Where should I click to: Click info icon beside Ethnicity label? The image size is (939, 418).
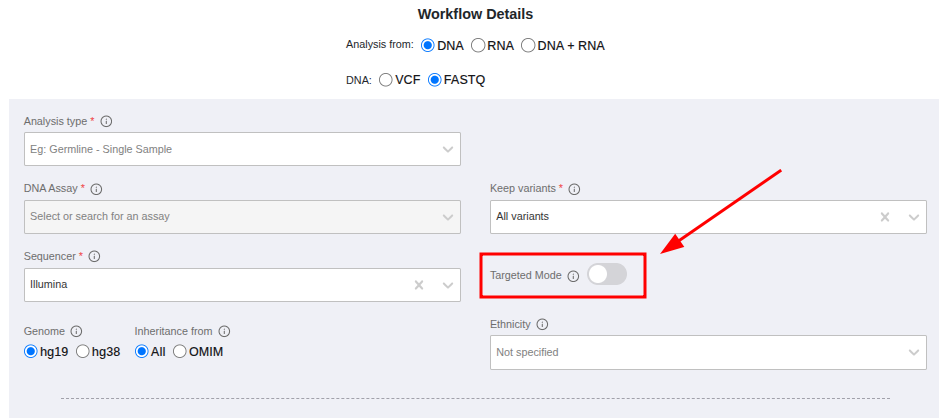pyautogui.click(x=542, y=324)
